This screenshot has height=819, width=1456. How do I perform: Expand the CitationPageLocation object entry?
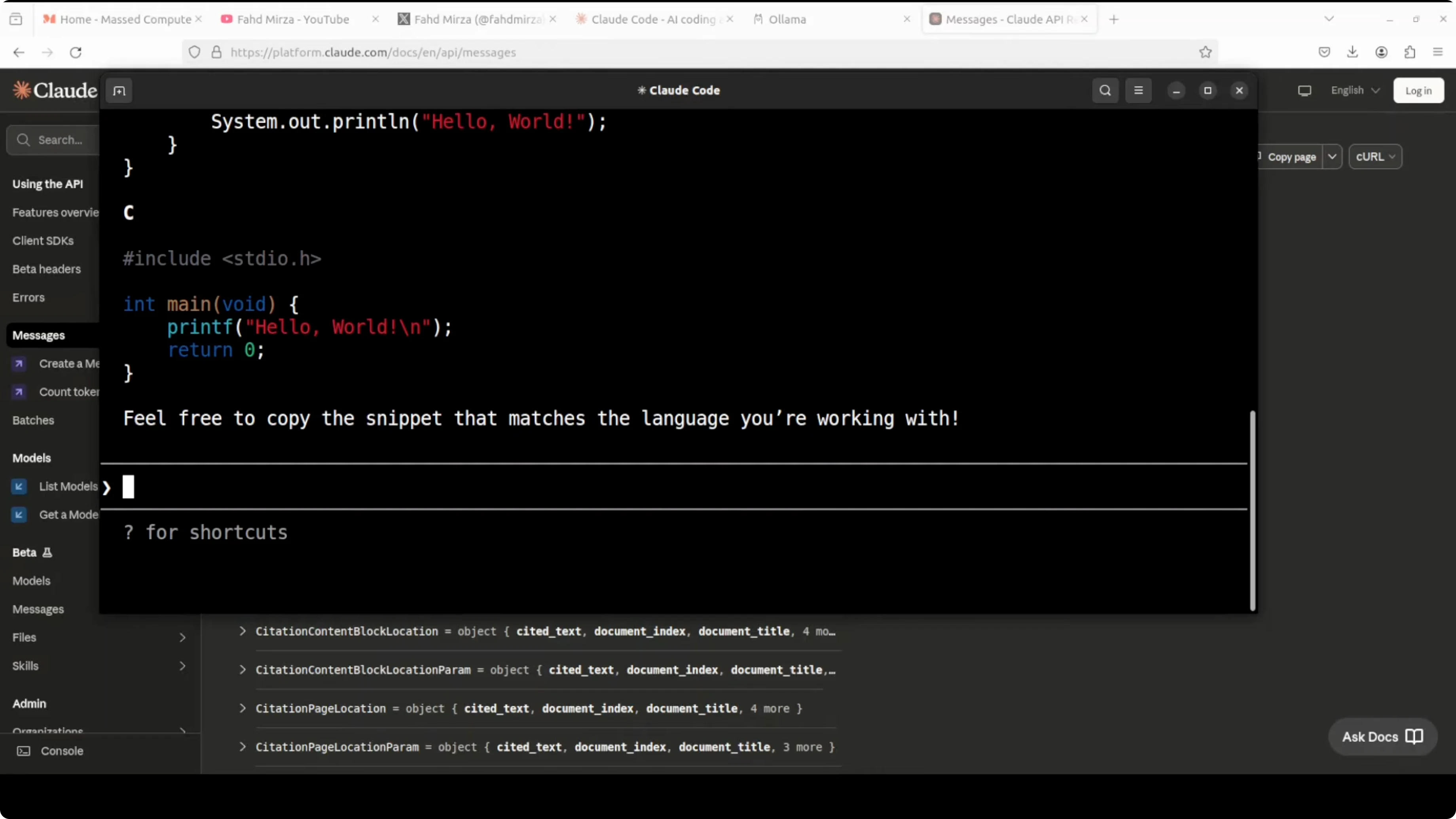pos(243,708)
